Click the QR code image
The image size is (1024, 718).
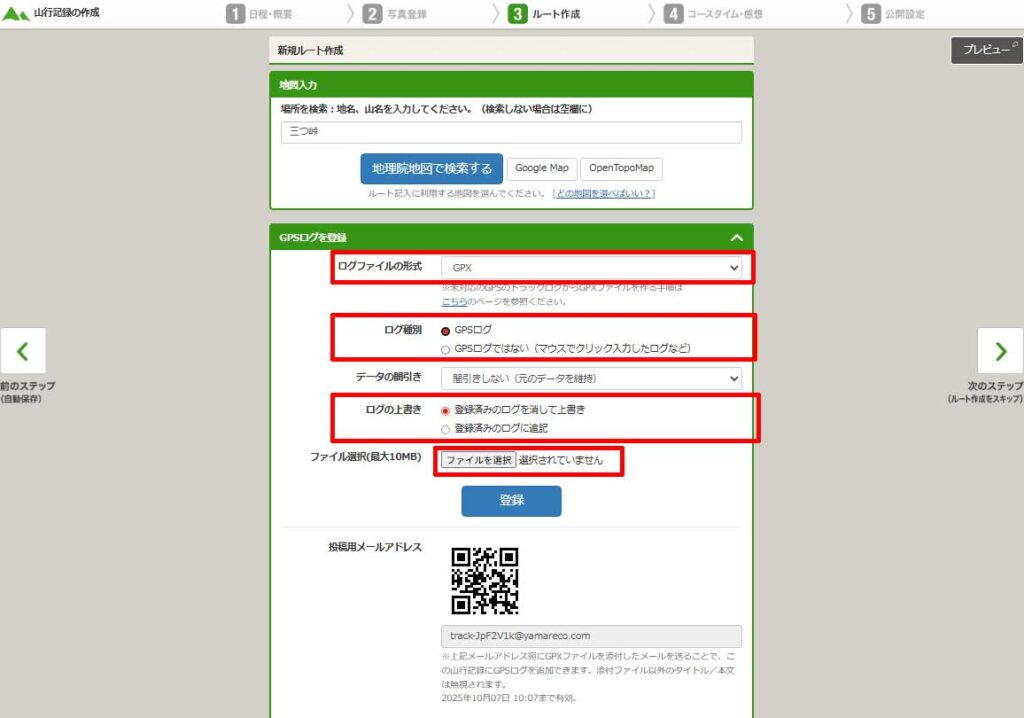(x=484, y=580)
